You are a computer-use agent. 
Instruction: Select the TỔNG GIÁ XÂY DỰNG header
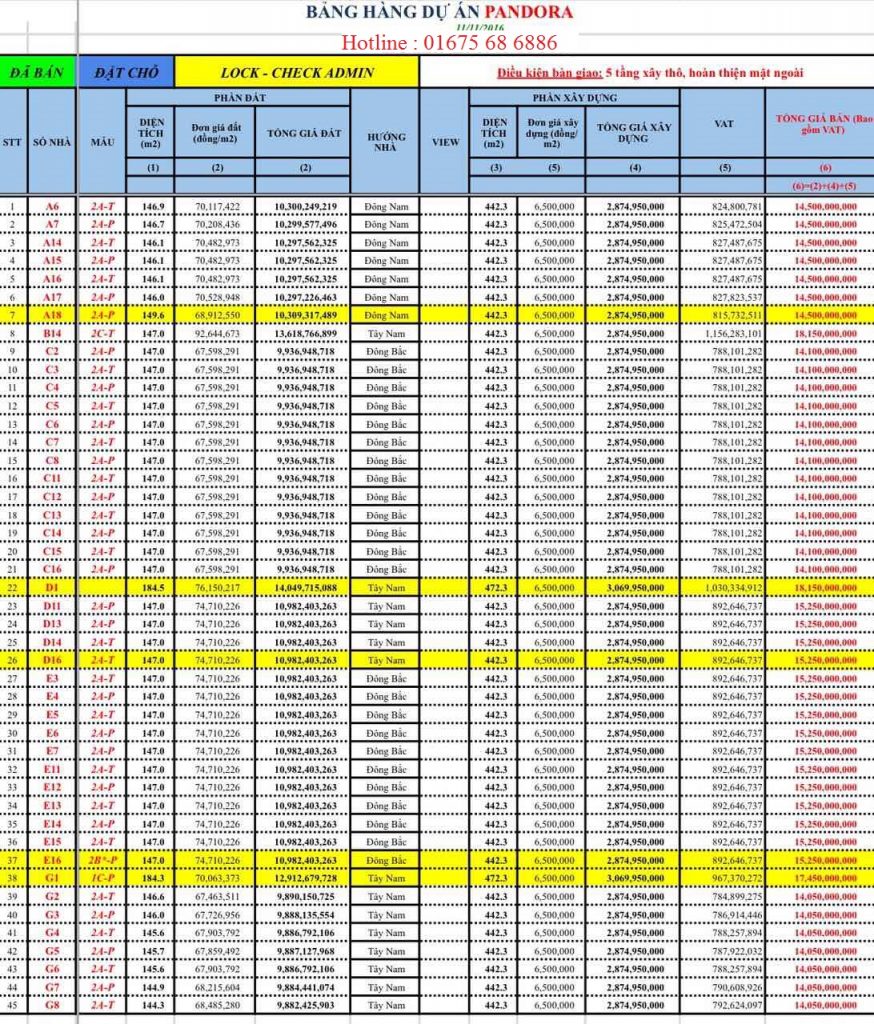click(x=633, y=133)
